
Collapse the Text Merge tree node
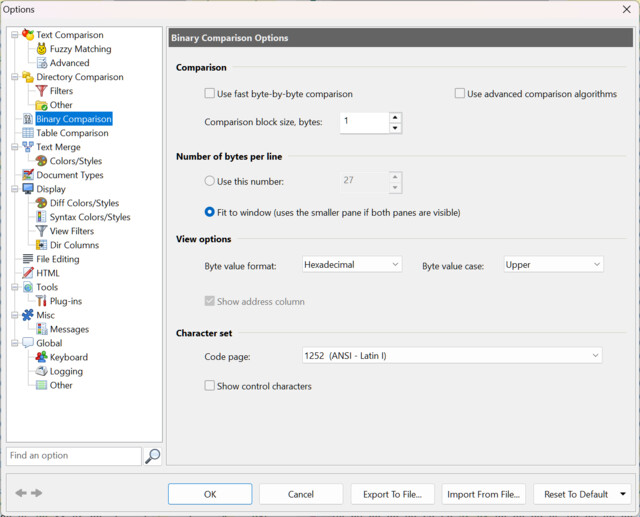click(x=15, y=147)
